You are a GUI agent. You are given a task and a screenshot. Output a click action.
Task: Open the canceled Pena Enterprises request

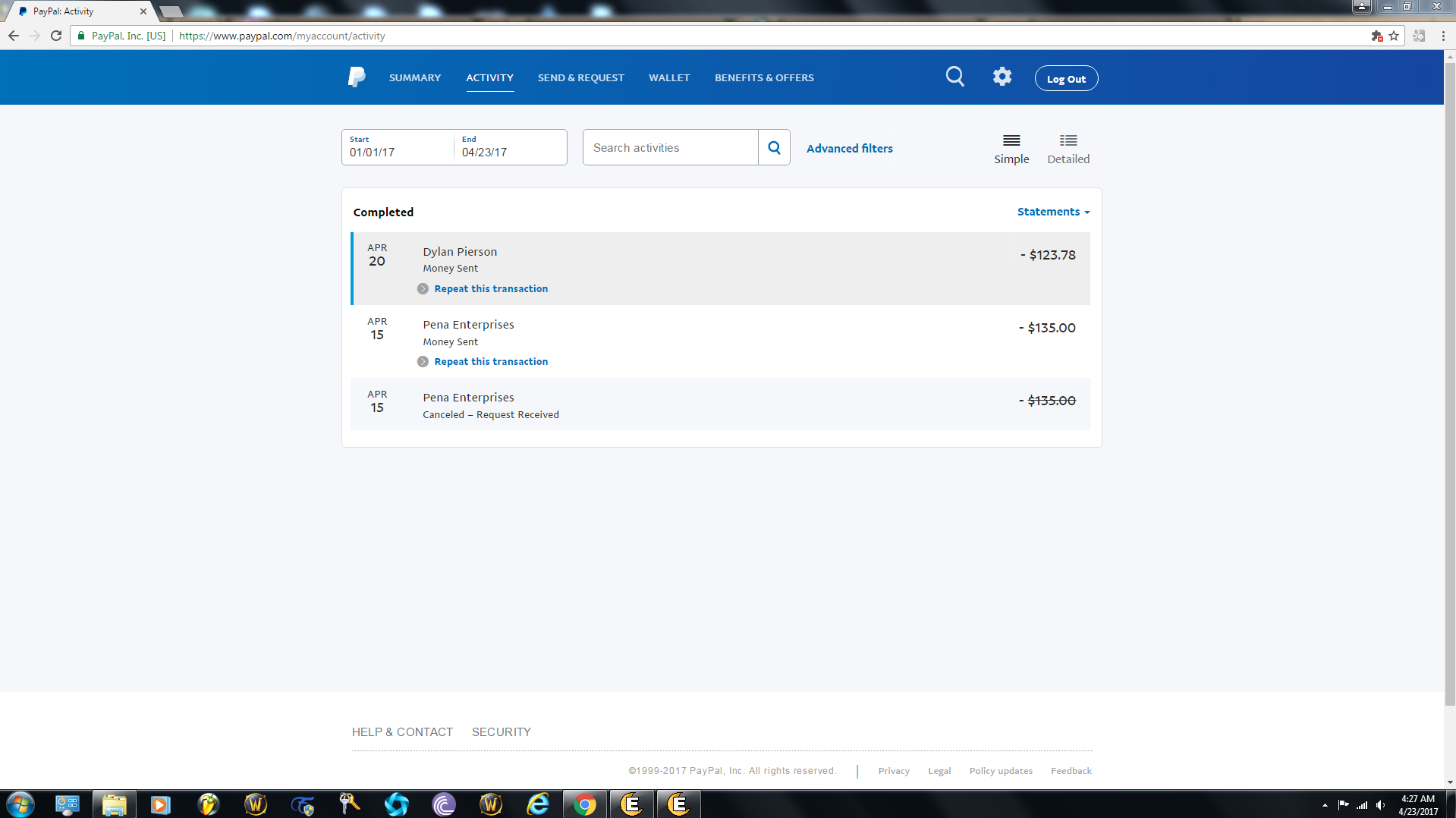pyautogui.click(x=721, y=404)
